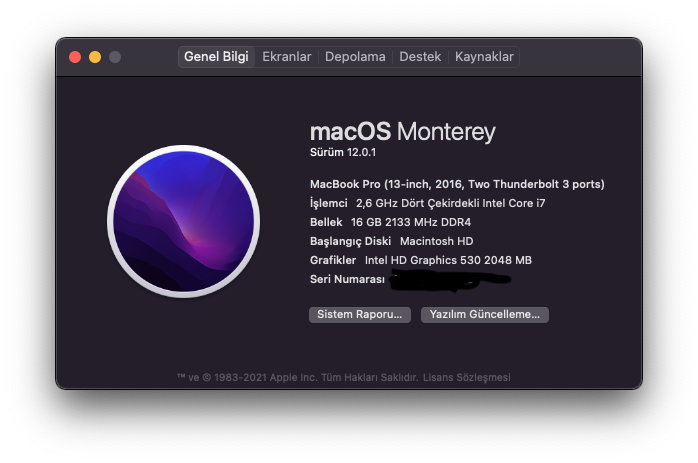Click the macOS Monterey logo image
This screenshot has width=698, height=463.
pyautogui.click(x=183, y=220)
